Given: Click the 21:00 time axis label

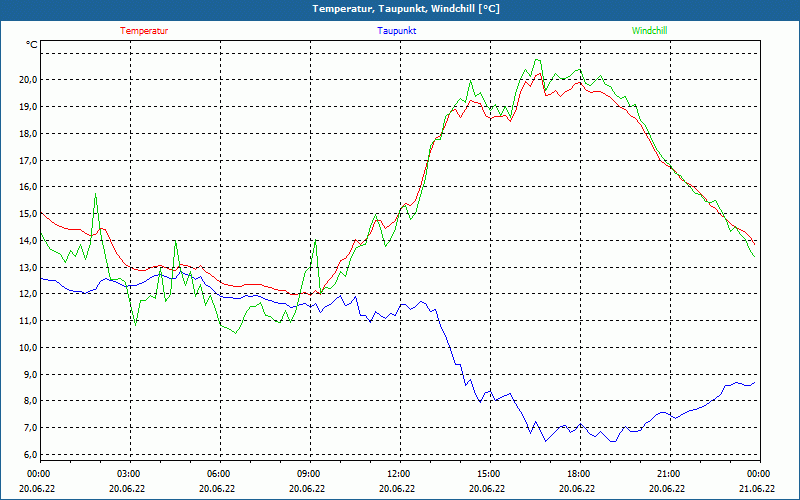Looking at the screenshot, I should pos(667,473).
